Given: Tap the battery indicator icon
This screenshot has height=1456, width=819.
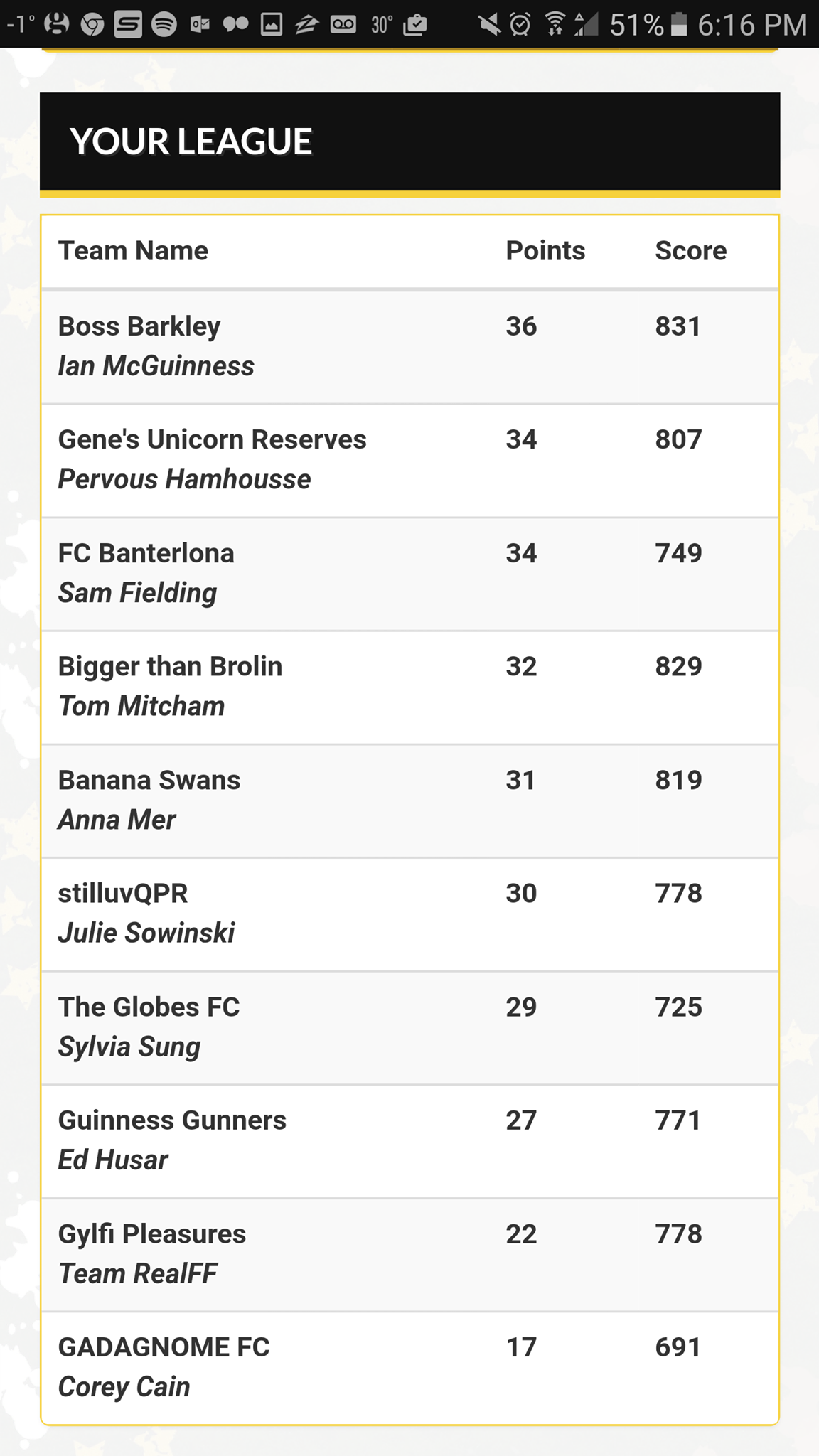Looking at the screenshot, I should [x=680, y=25].
